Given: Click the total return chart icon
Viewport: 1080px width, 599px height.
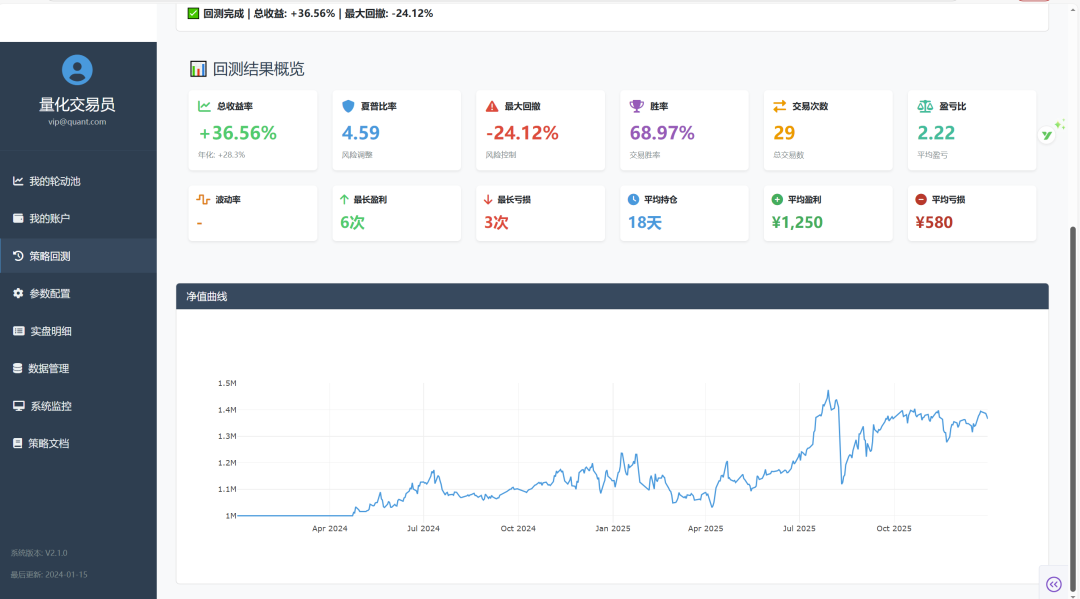Looking at the screenshot, I should click(x=204, y=106).
